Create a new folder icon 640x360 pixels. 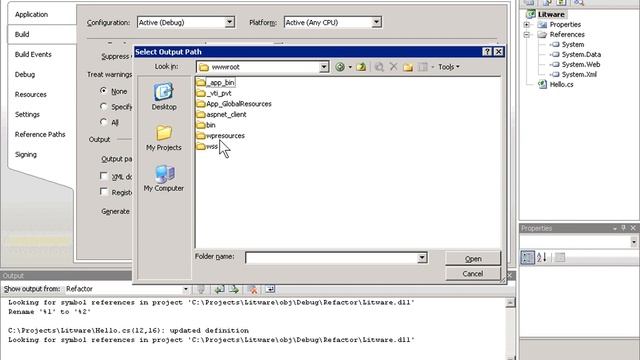408,67
